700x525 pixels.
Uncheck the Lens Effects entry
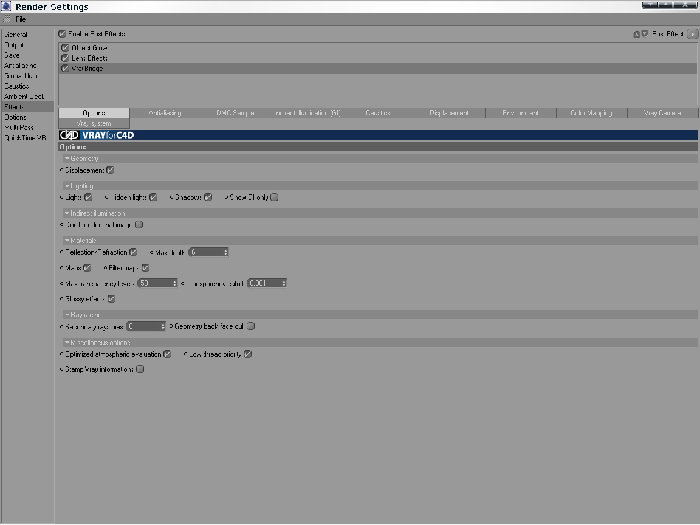[x=65, y=58]
